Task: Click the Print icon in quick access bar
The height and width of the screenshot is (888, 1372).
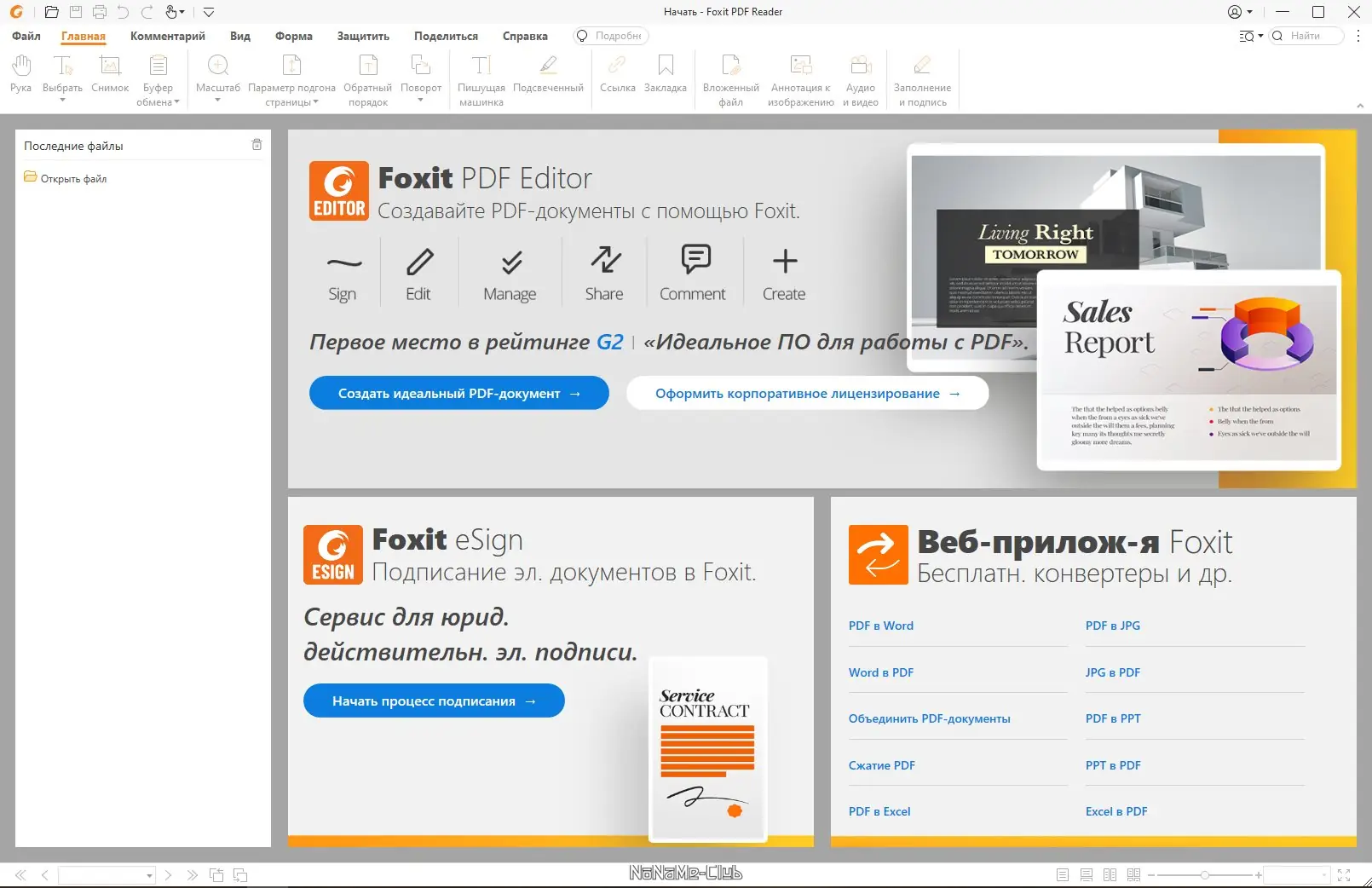Action: [x=100, y=12]
